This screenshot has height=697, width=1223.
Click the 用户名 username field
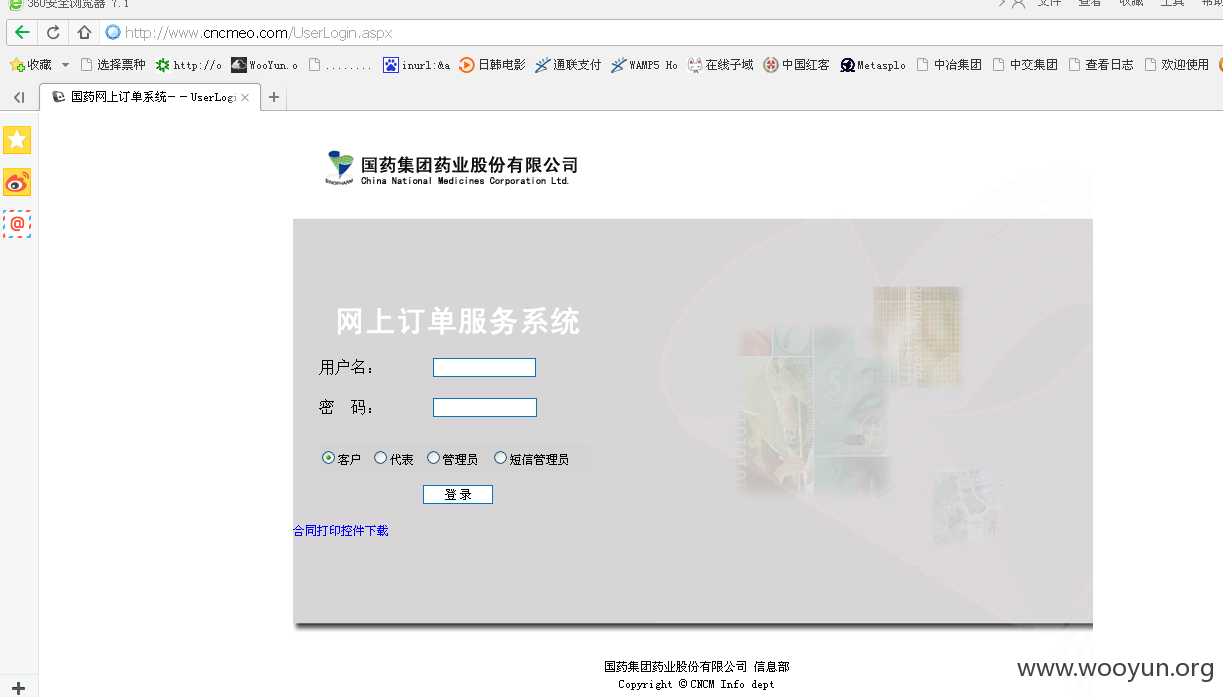484,368
